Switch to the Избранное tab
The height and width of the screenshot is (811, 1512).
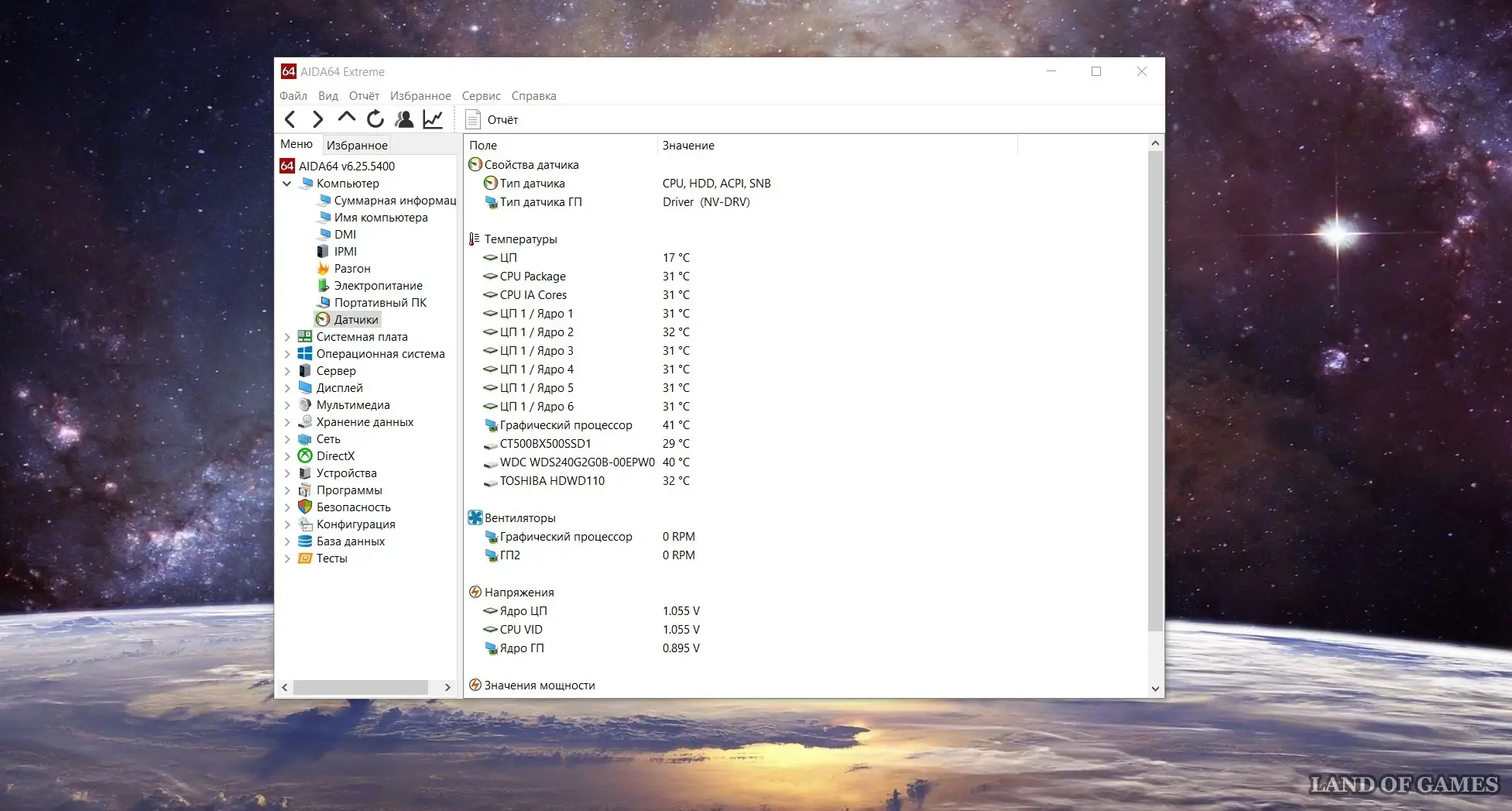tap(357, 145)
